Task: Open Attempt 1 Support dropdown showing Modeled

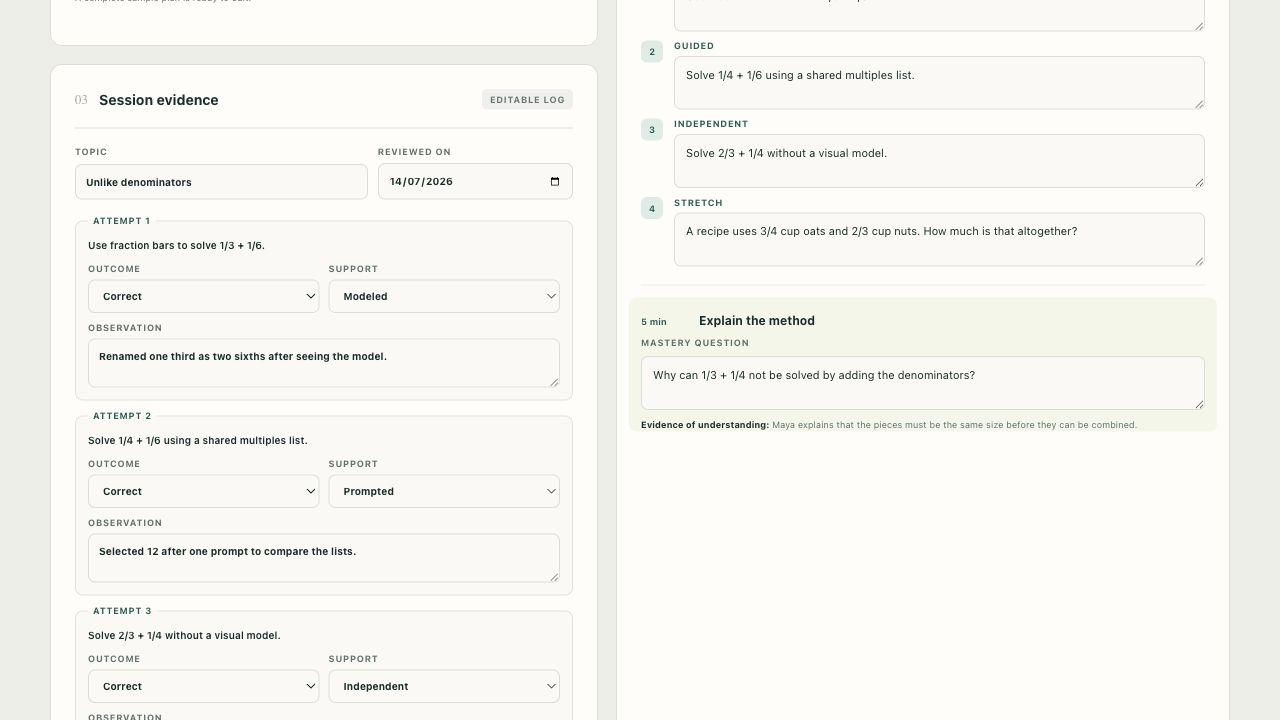Action: 444,296
